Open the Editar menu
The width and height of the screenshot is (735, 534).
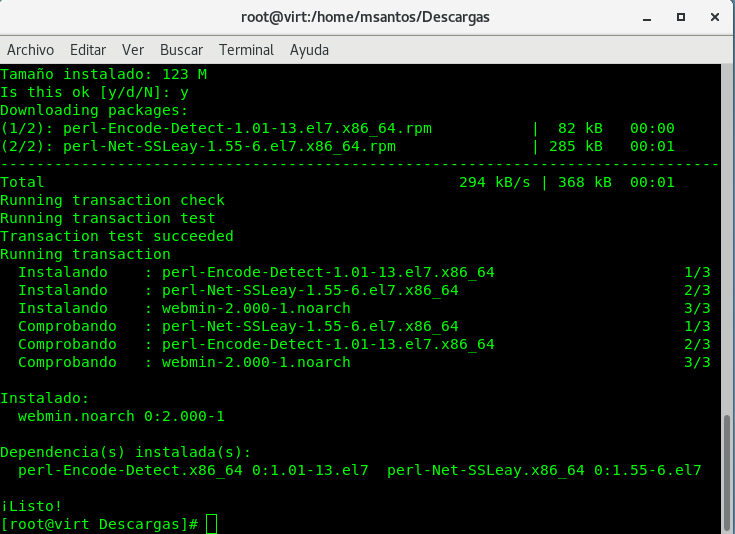coord(88,49)
